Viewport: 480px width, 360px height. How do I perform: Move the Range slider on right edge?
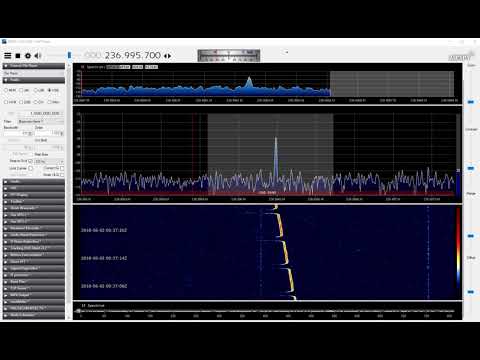[471, 236]
